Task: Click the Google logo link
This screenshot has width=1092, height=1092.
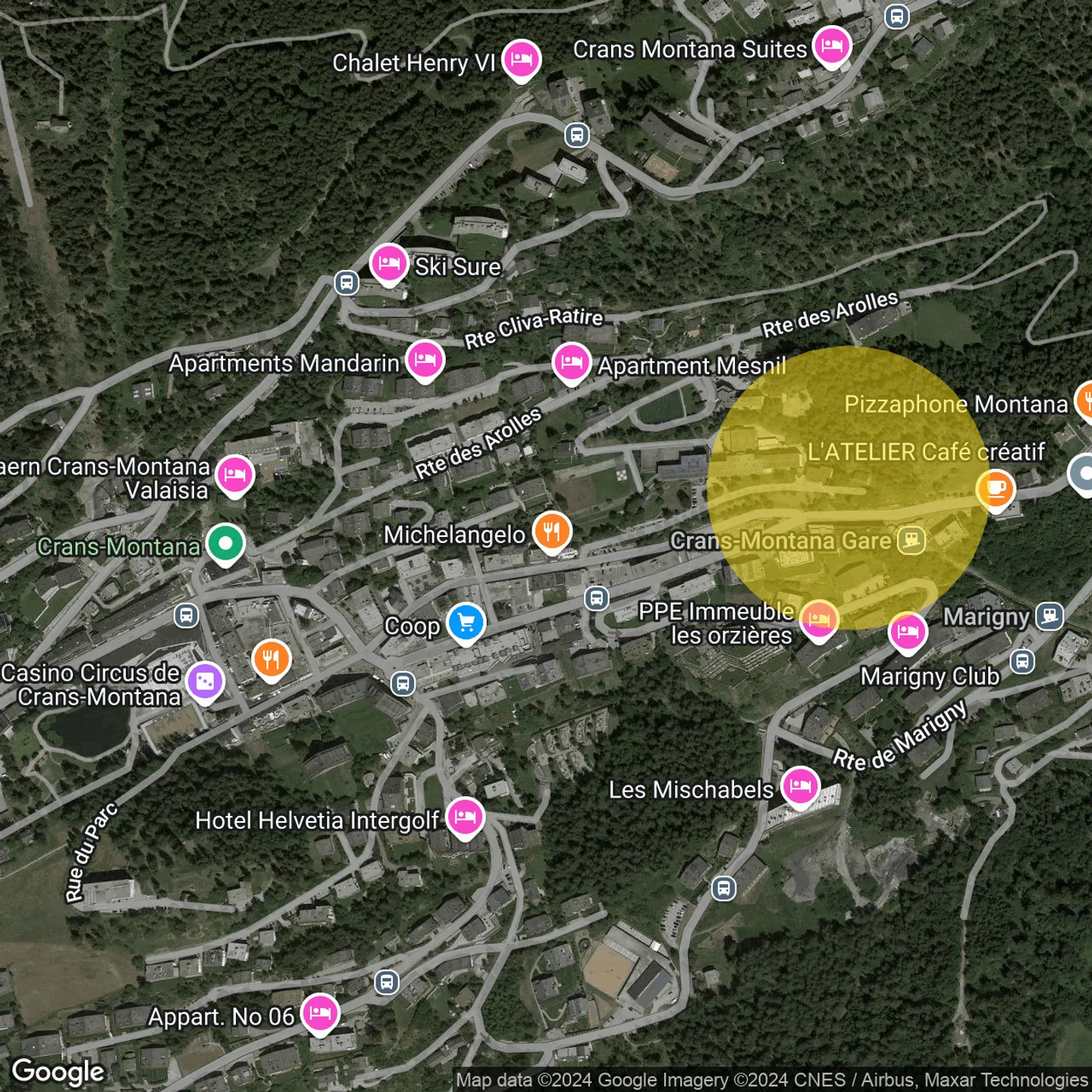Action: pos(58,1071)
